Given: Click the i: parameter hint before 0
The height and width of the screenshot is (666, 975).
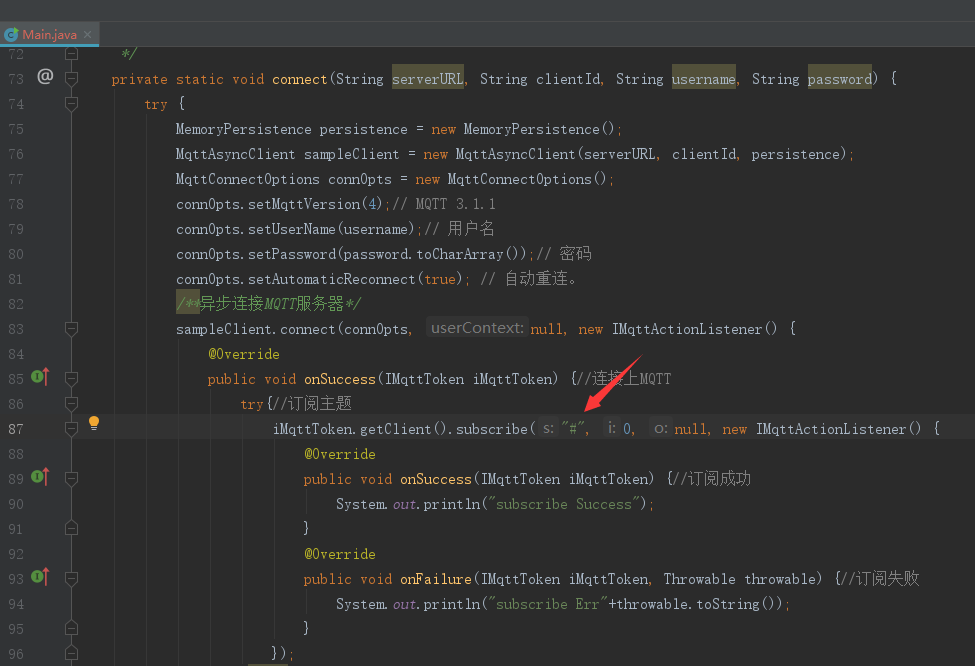Looking at the screenshot, I should pyautogui.click(x=612, y=428).
